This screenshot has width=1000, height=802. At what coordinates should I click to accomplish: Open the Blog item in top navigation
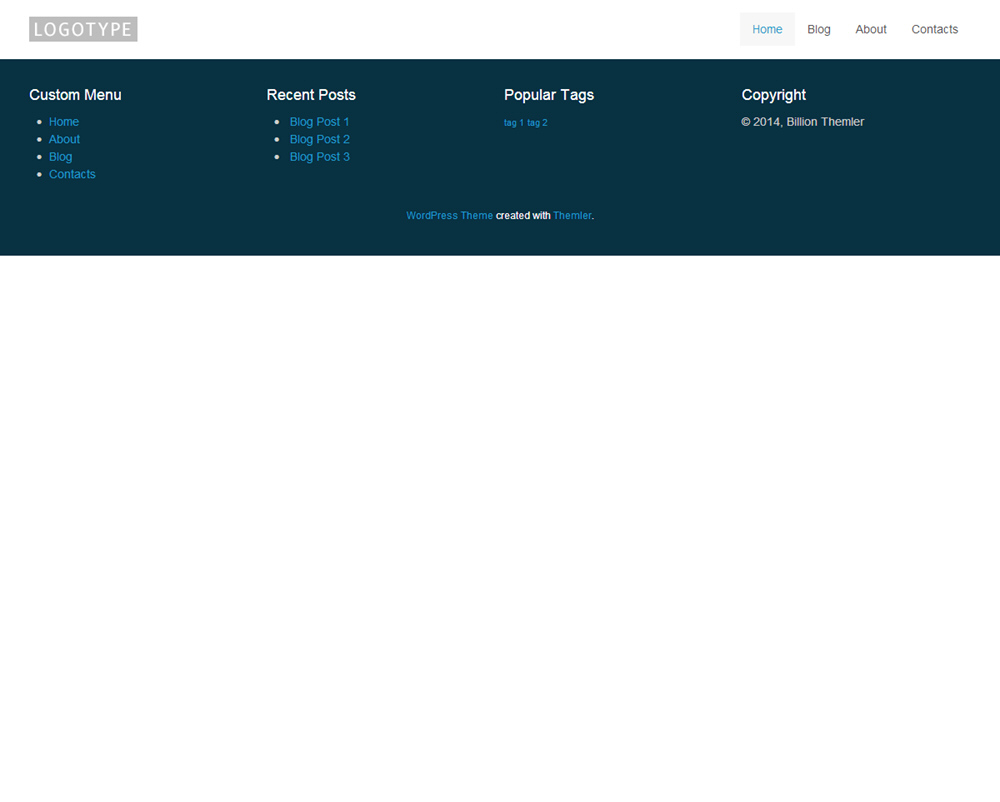[x=819, y=29]
